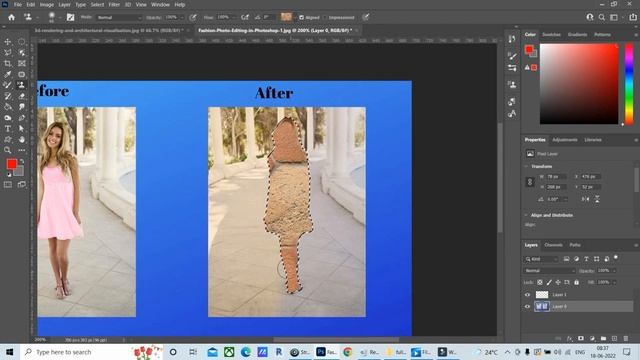
Task: Open the layer Opacity dropdown arrow
Action: [614, 271]
